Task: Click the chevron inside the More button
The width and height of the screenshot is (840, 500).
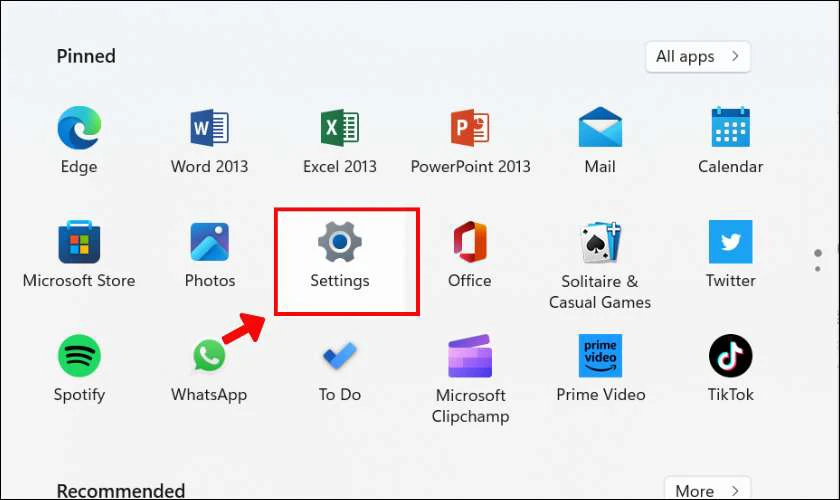Action: click(x=736, y=490)
